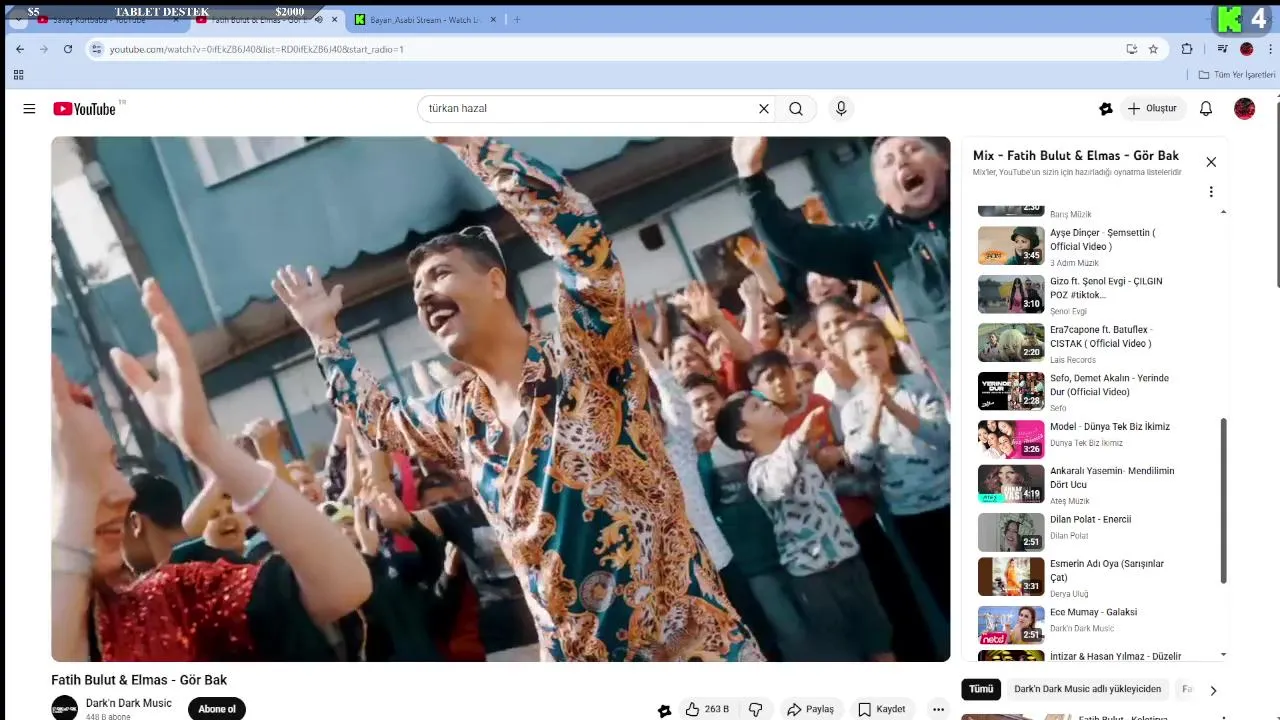Viewport: 1280px width, 720px height.
Task: Click the Mix playlist scrollbar thumb
Action: point(1223,501)
